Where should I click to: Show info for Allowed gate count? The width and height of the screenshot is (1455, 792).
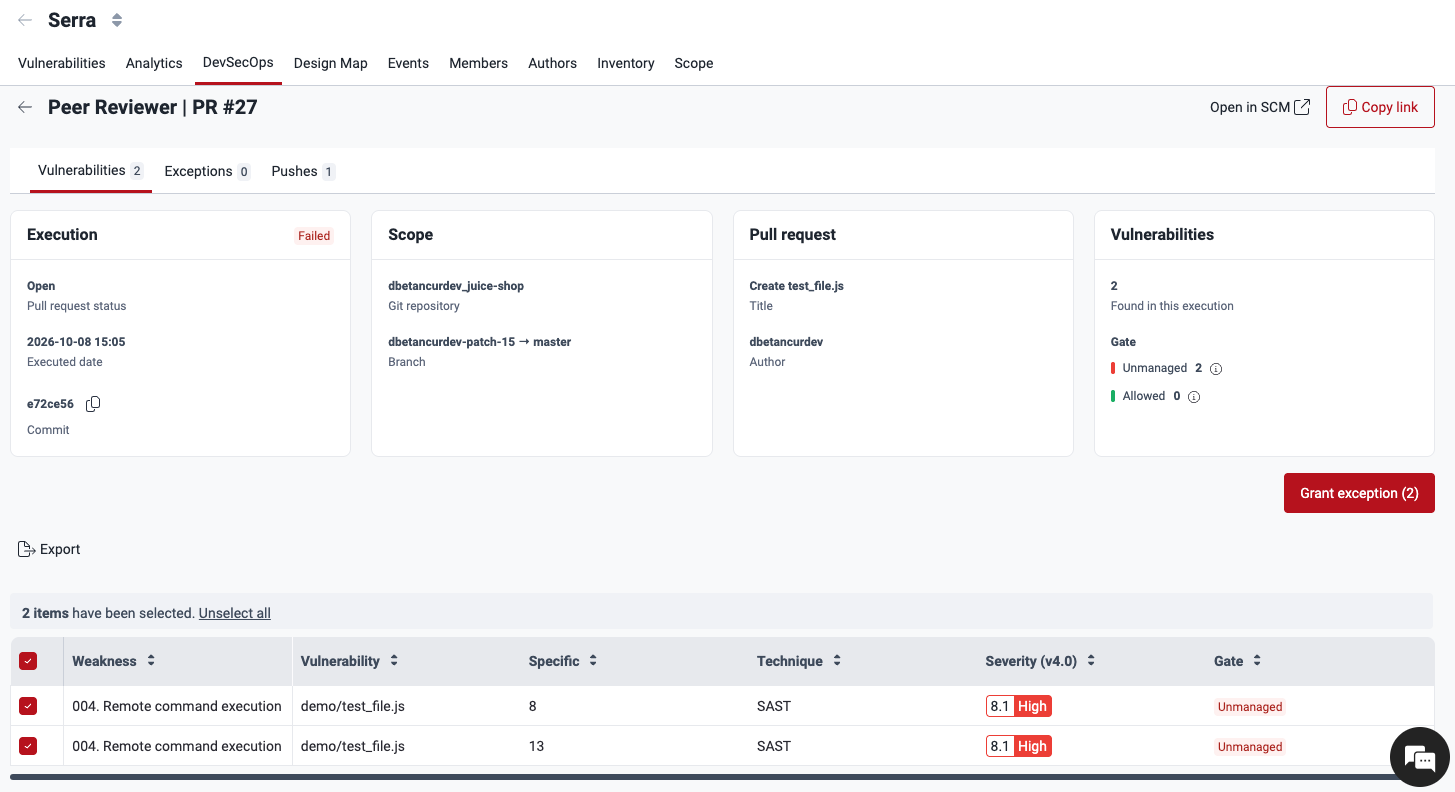tap(1194, 396)
